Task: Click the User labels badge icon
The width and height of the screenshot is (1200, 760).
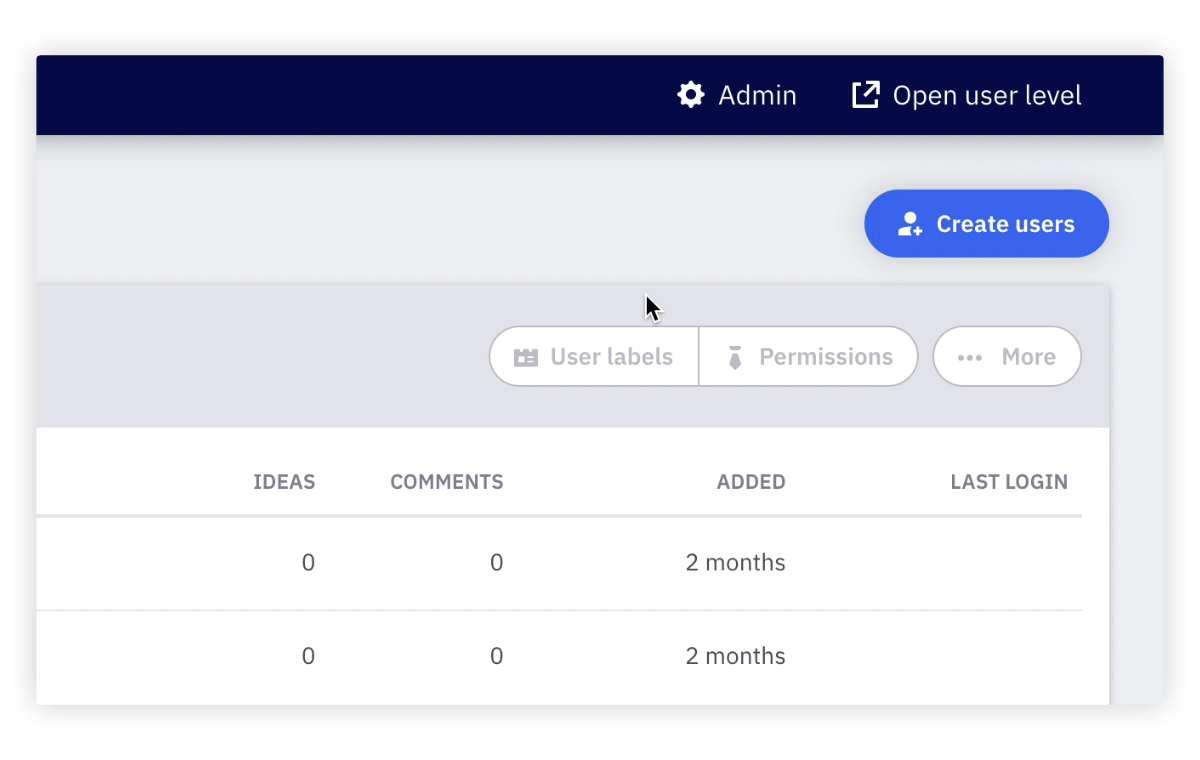Action: click(526, 357)
